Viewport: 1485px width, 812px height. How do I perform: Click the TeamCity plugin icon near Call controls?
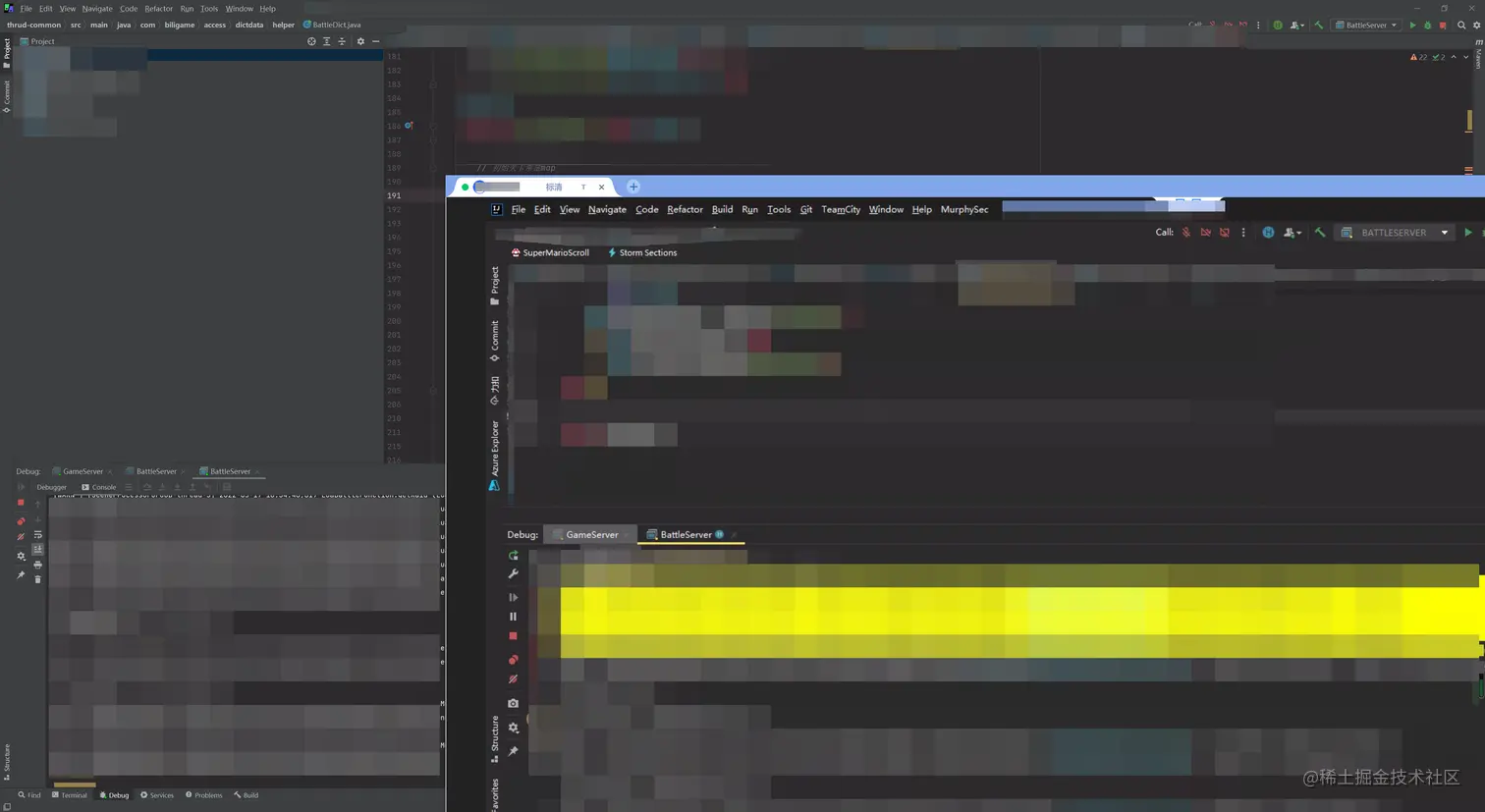[x=1268, y=232]
